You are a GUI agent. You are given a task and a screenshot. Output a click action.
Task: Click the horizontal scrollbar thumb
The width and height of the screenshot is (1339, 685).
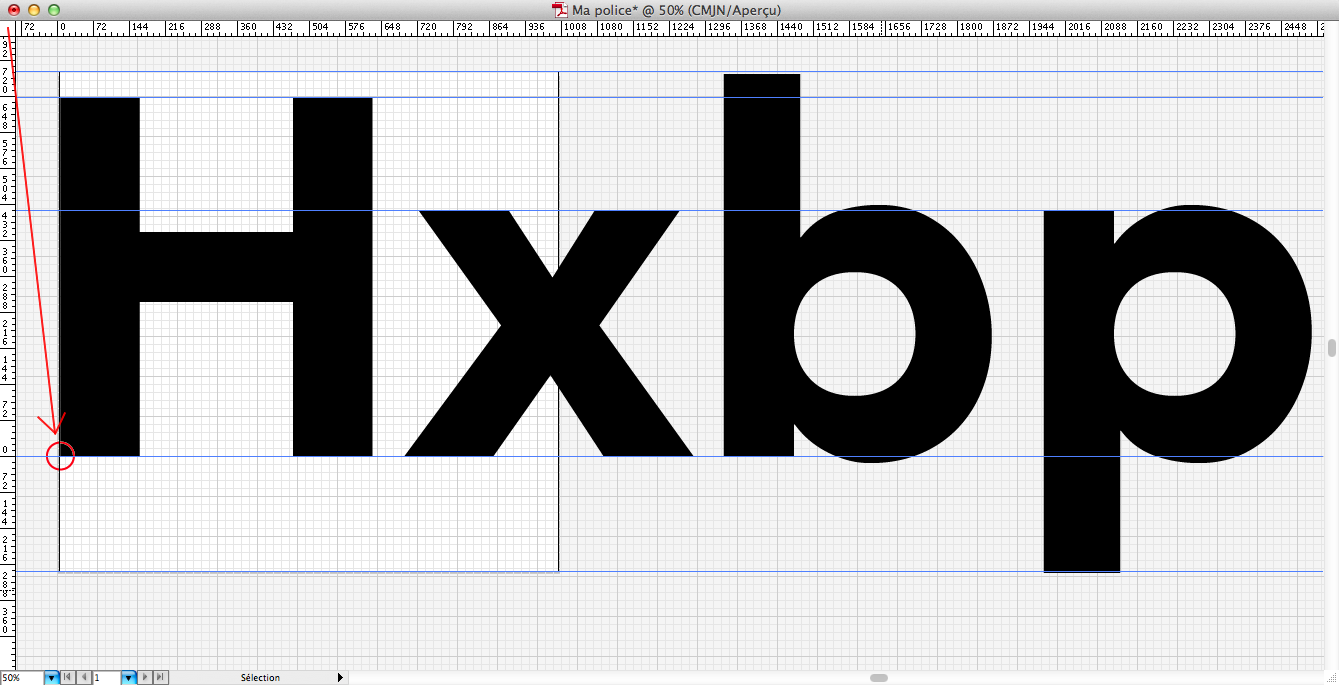(x=879, y=678)
